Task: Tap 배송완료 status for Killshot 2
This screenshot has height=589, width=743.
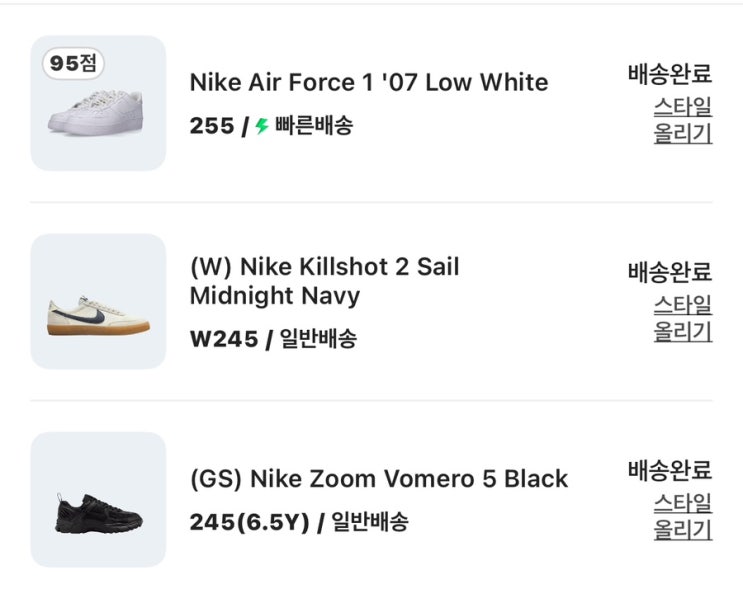Action: click(670, 271)
